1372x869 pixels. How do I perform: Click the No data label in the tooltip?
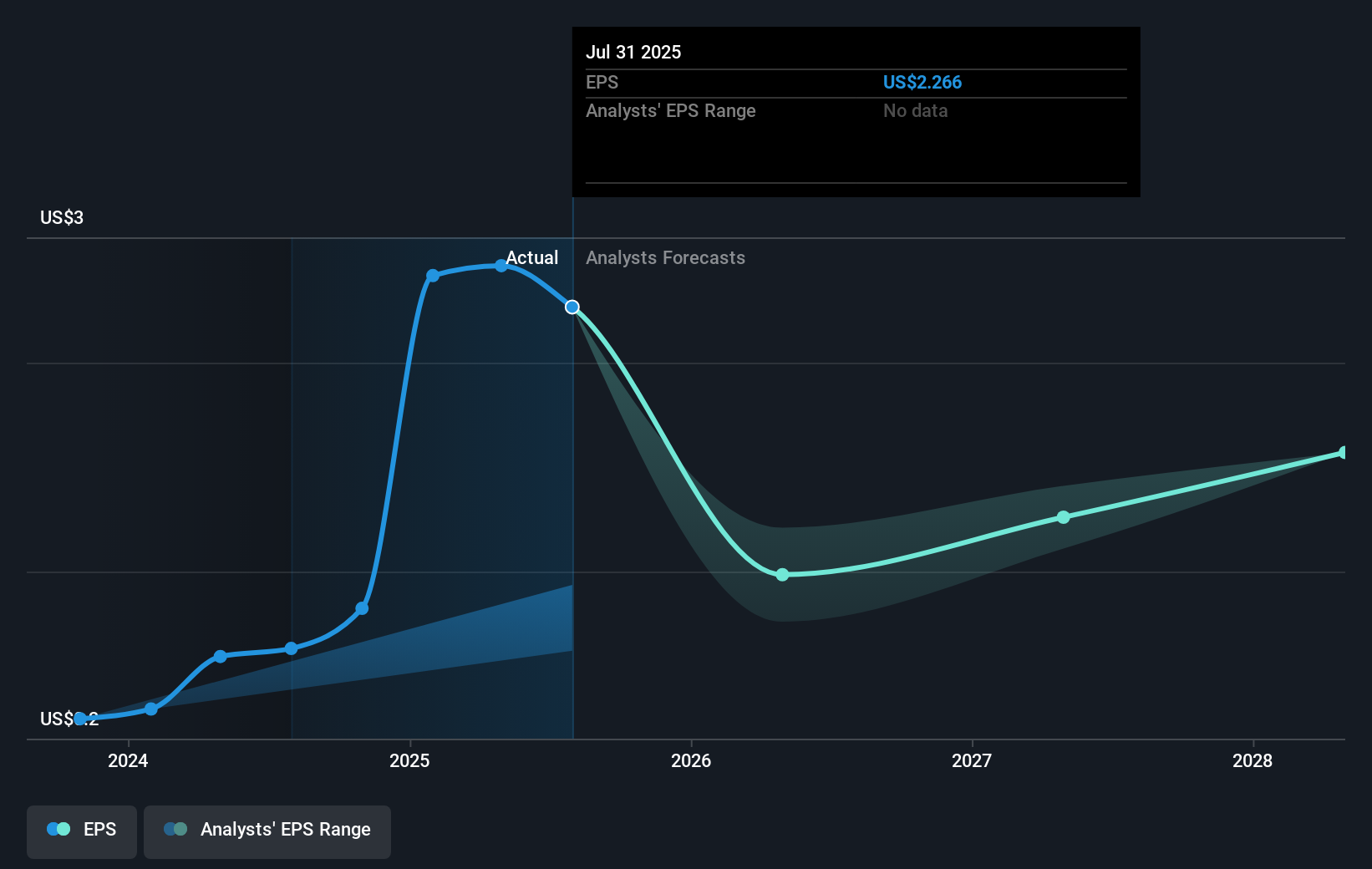pos(915,110)
